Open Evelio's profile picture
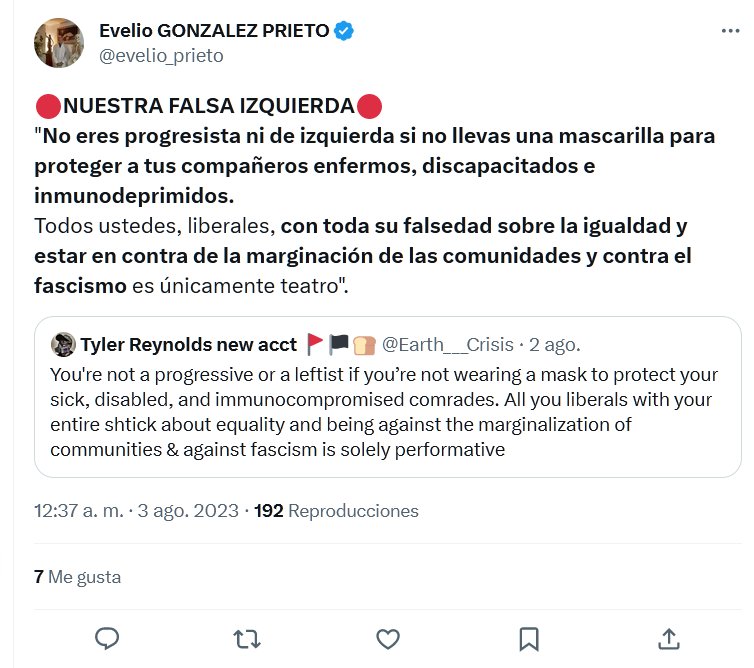754x668 pixels. coord(59,42)
